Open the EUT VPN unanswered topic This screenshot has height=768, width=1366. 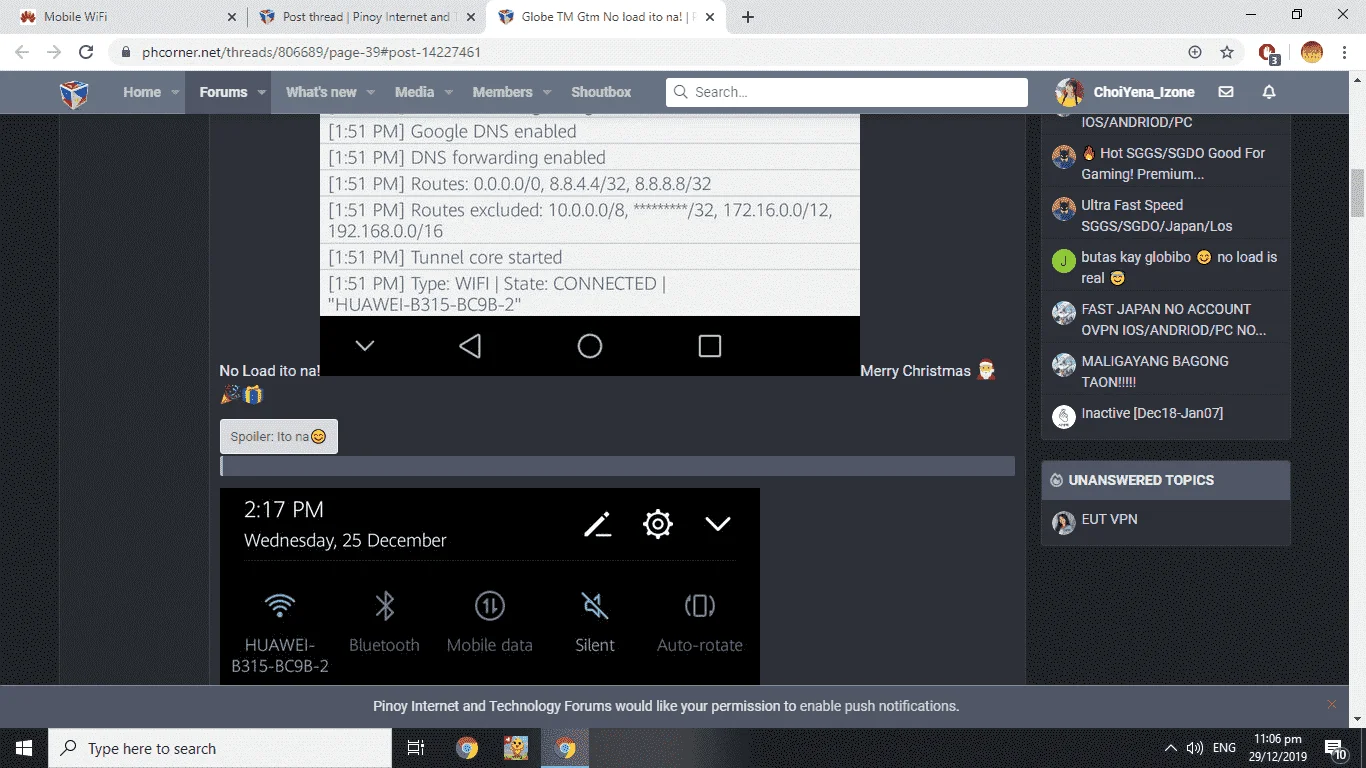(x=1109, y=519)
